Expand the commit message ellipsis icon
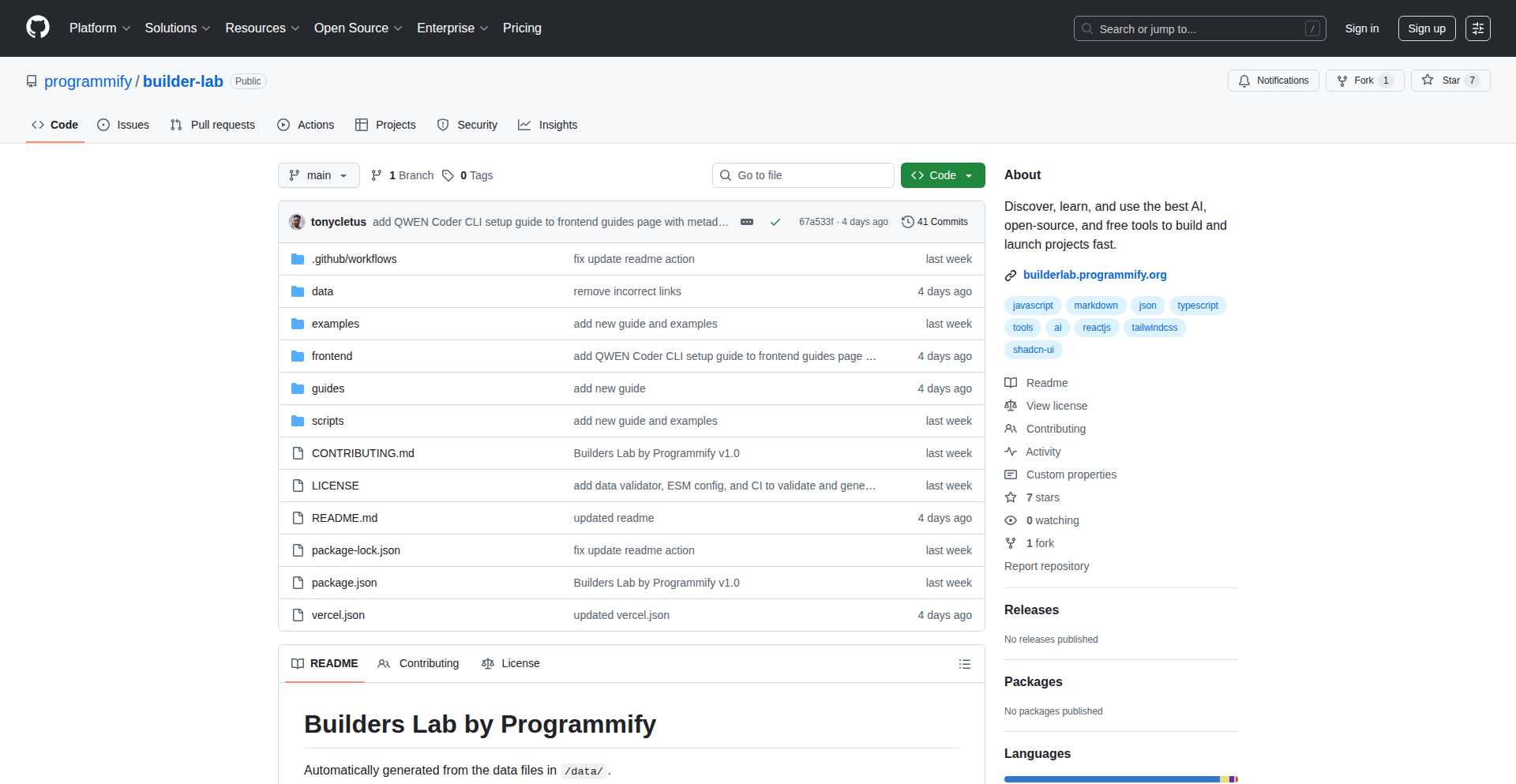The height and width of the screenshot is (784, 1516). click(x=746, y=222)
